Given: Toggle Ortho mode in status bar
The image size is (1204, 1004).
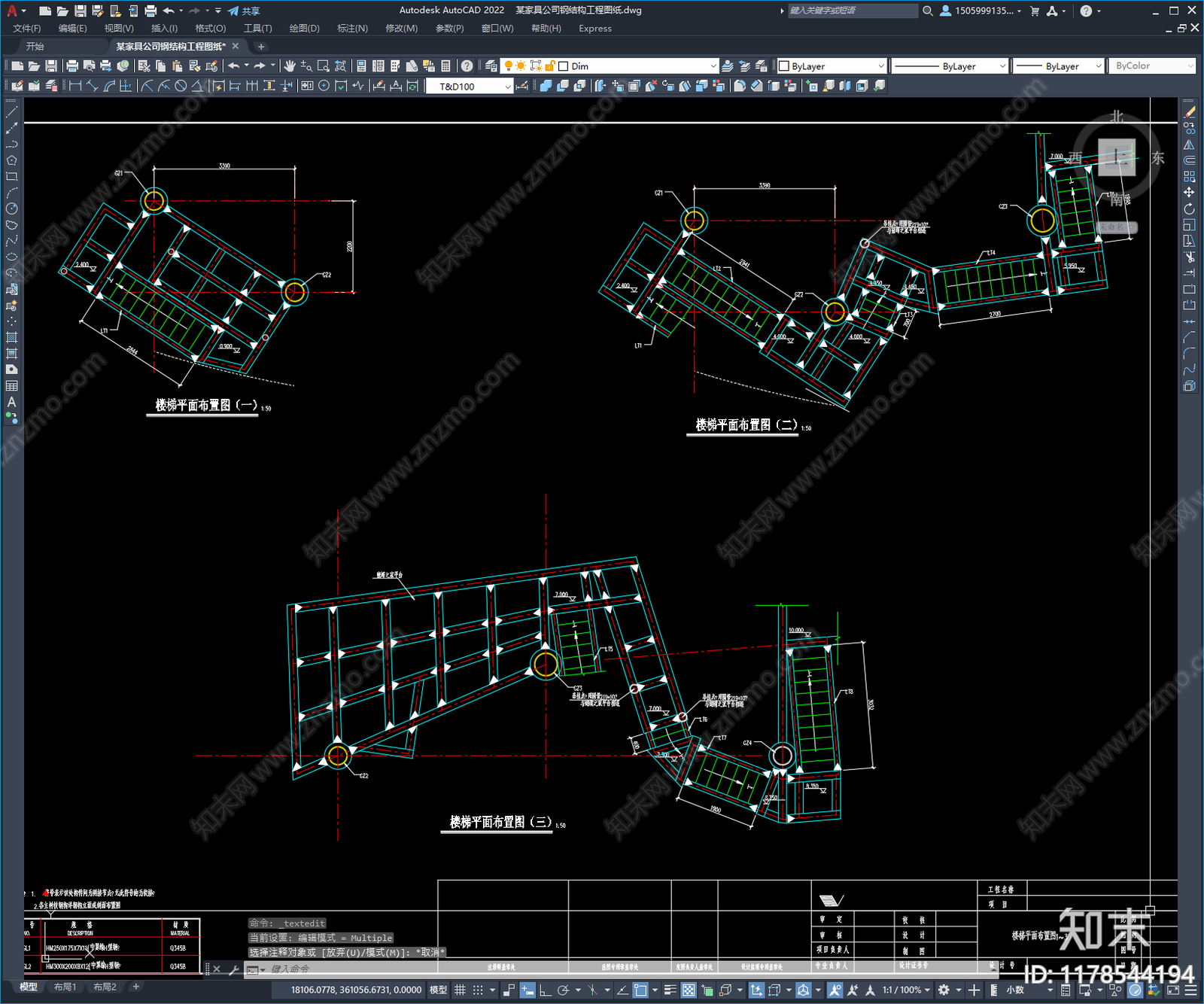Looking at the screenshot, I should [546, 990].
